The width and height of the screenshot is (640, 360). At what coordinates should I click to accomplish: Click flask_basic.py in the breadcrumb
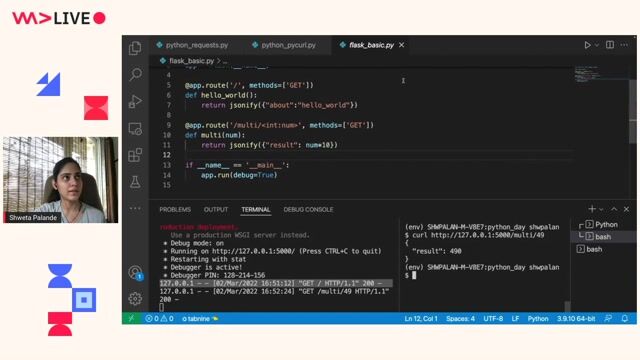pos(191,61)
